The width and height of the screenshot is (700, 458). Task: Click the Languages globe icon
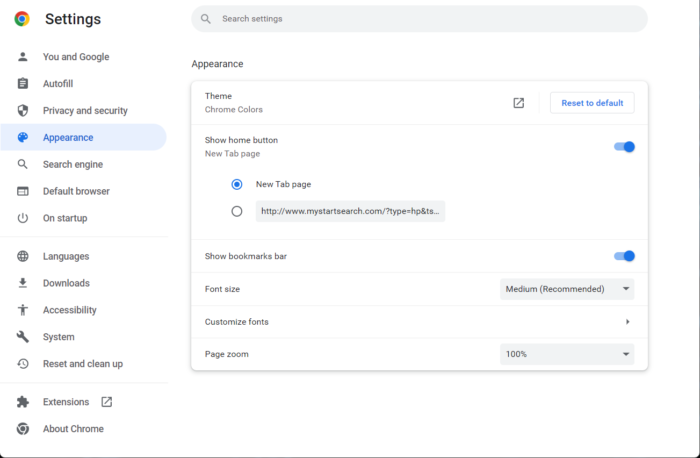(x=22, y=256)
